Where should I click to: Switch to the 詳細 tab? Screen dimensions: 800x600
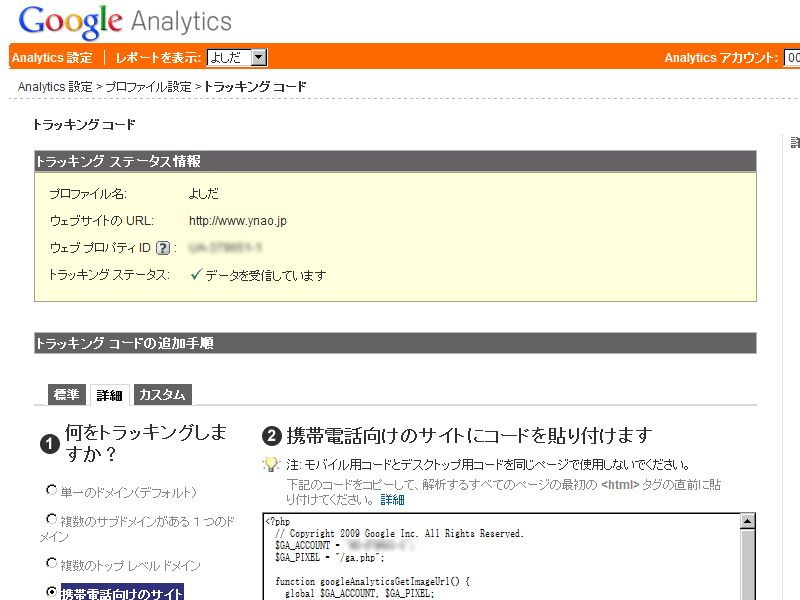110,395
